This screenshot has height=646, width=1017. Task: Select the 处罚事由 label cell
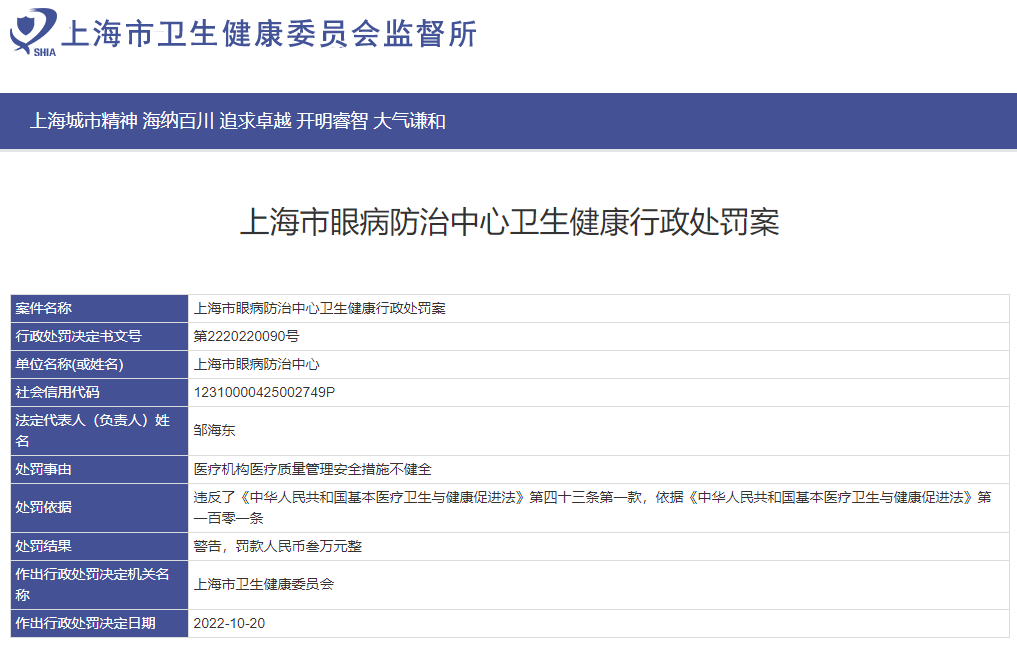99,470
